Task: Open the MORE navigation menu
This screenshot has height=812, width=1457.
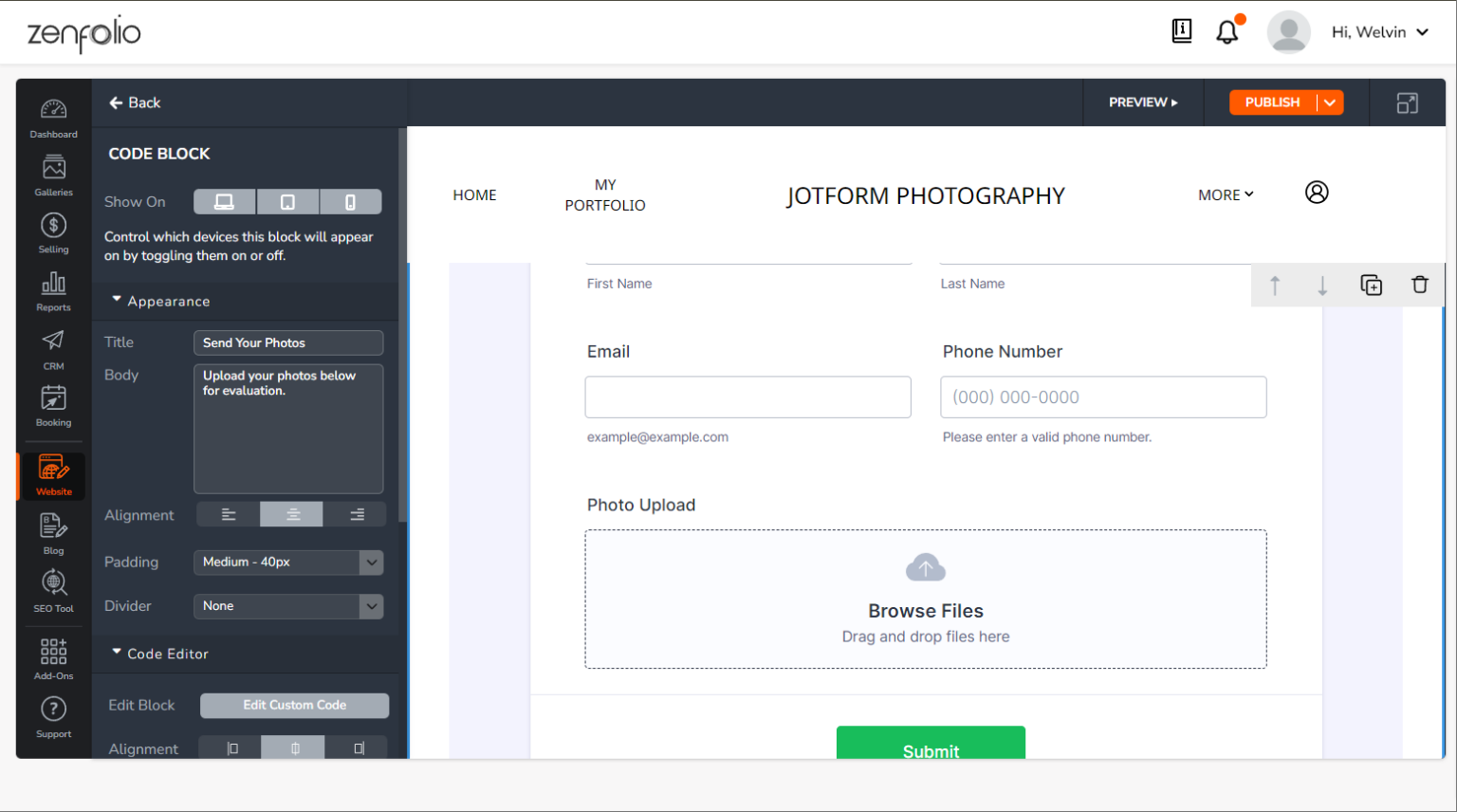Action: point(1226,194)
